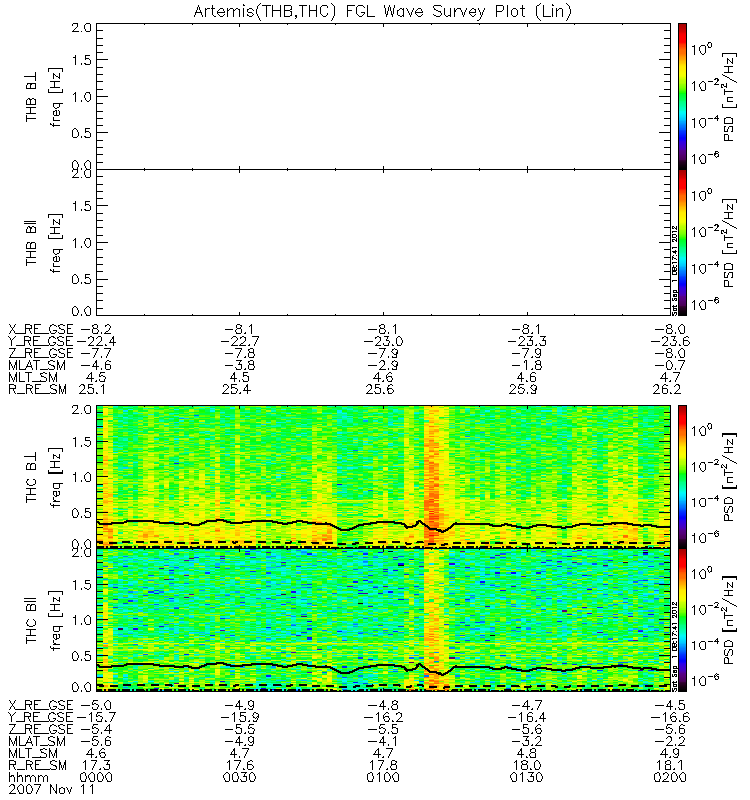Click the Y_RE_GSE value -23.3
Image resolution: width=750 pixels, height=800 pixels.
tap(527, 341)
